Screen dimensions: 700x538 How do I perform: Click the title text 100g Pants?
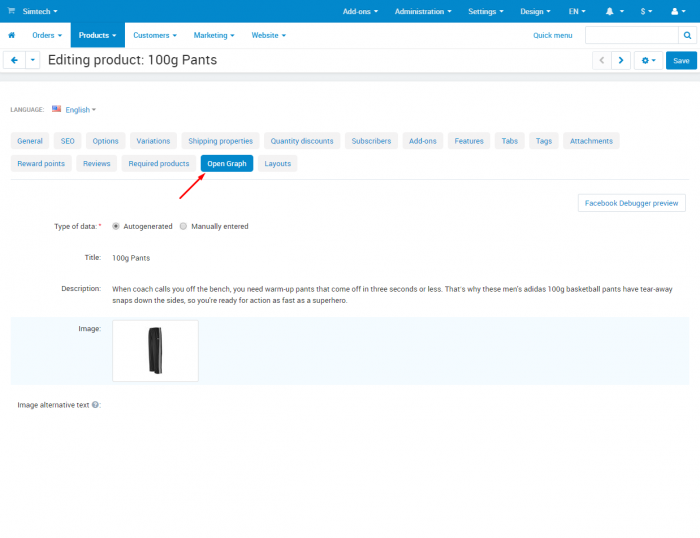(131, 258)
